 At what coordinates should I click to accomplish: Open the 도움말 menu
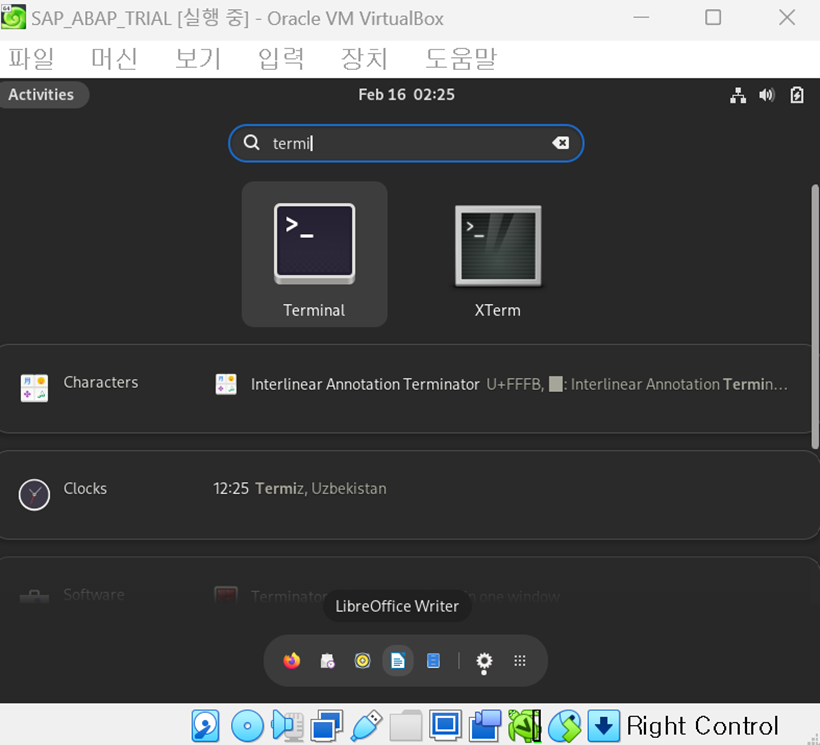click(461, 59)
